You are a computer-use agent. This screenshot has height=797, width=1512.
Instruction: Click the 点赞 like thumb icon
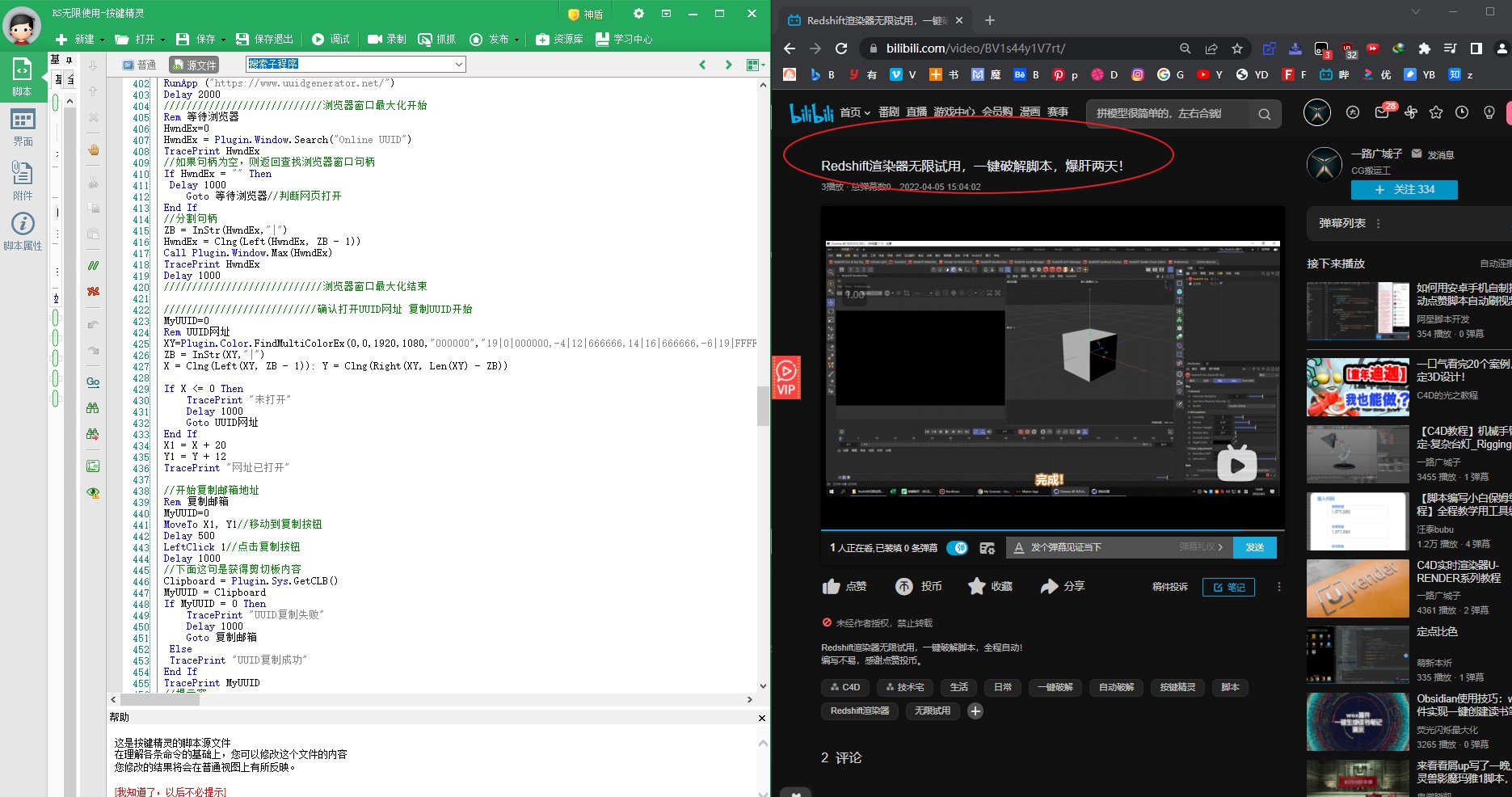point(831,586)
